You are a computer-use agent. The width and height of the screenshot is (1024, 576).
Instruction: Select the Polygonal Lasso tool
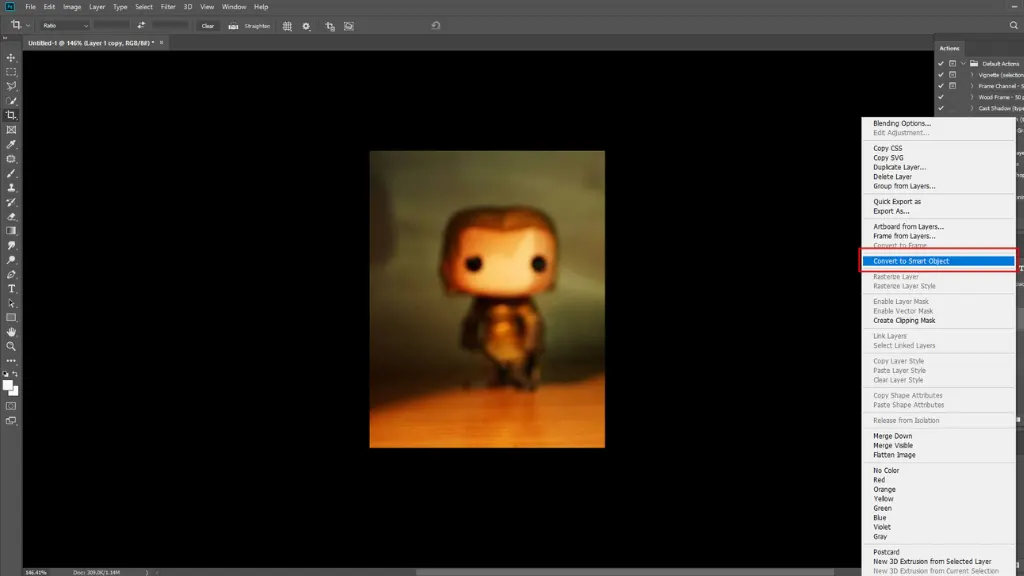coord(11,86)
